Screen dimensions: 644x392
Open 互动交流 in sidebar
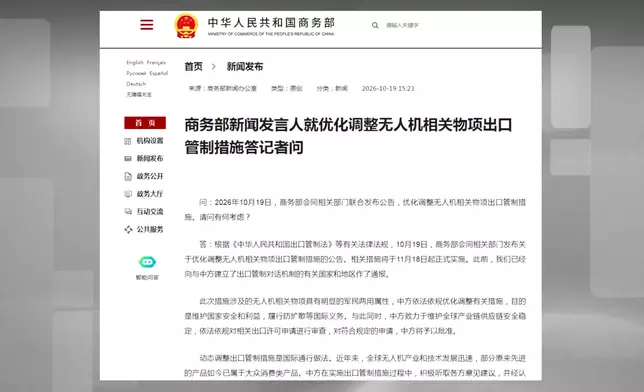pyautogui.click(x=150, y=212)
